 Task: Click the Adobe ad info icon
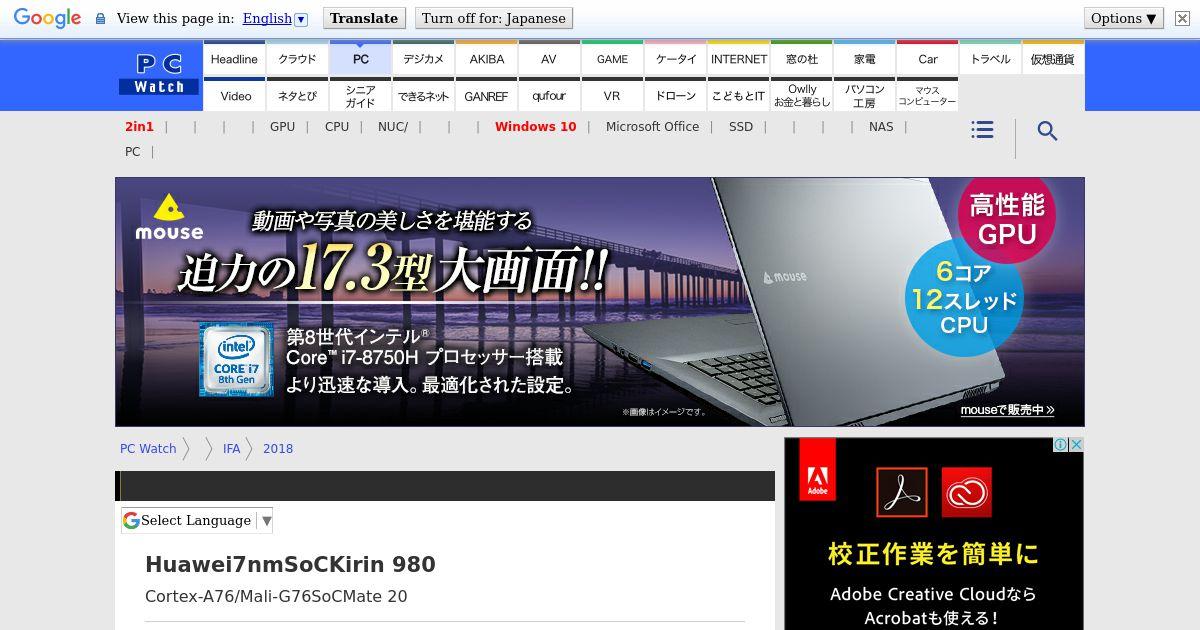point(1061,445)
